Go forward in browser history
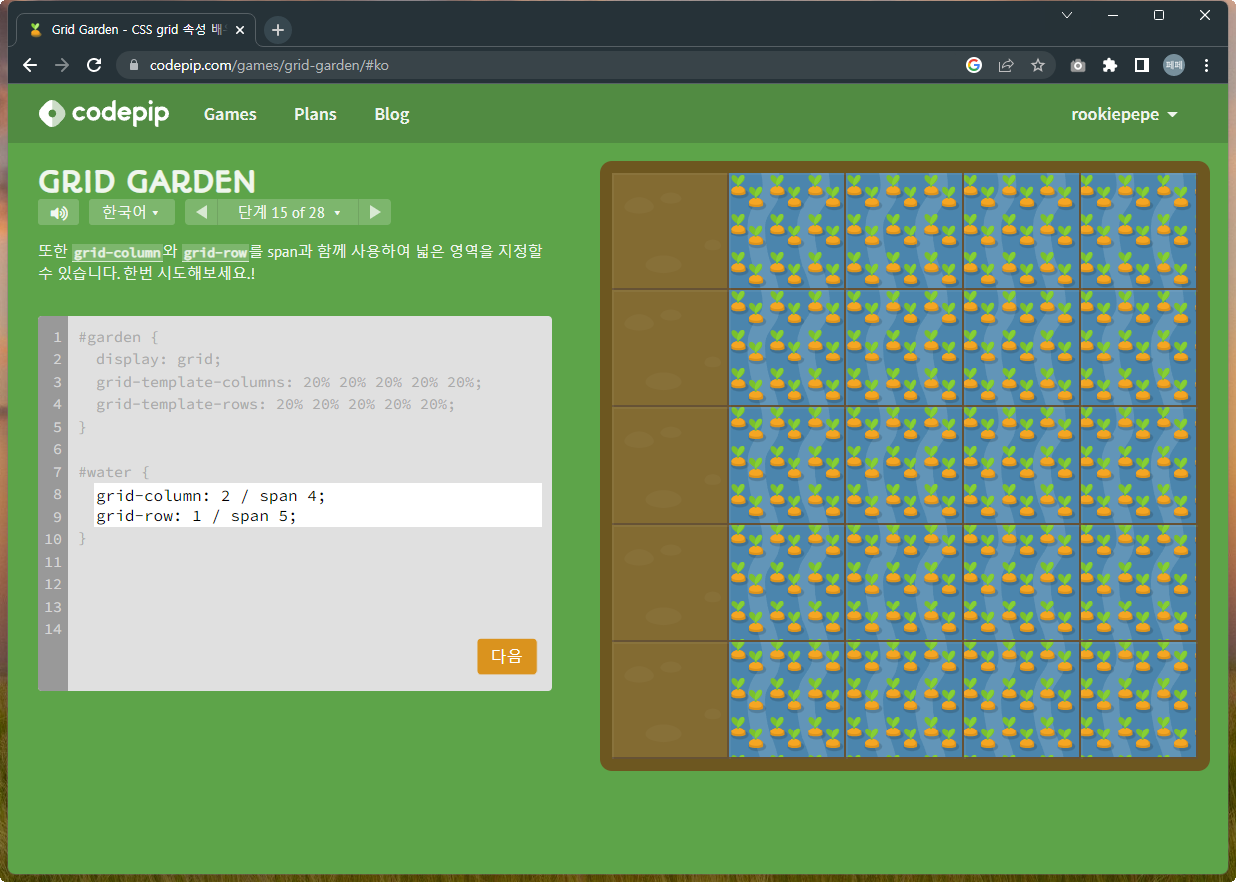 pos(62,65)
